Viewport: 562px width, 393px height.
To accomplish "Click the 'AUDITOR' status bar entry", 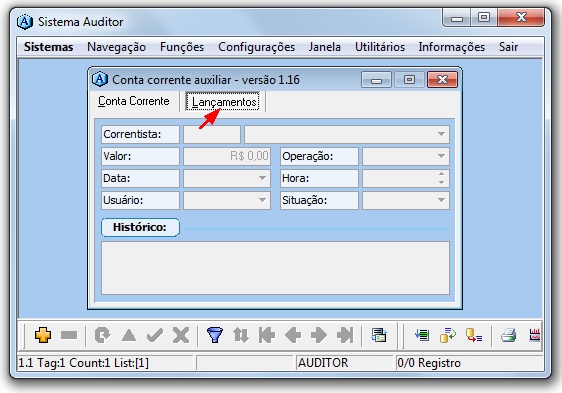I will [323, 363].
